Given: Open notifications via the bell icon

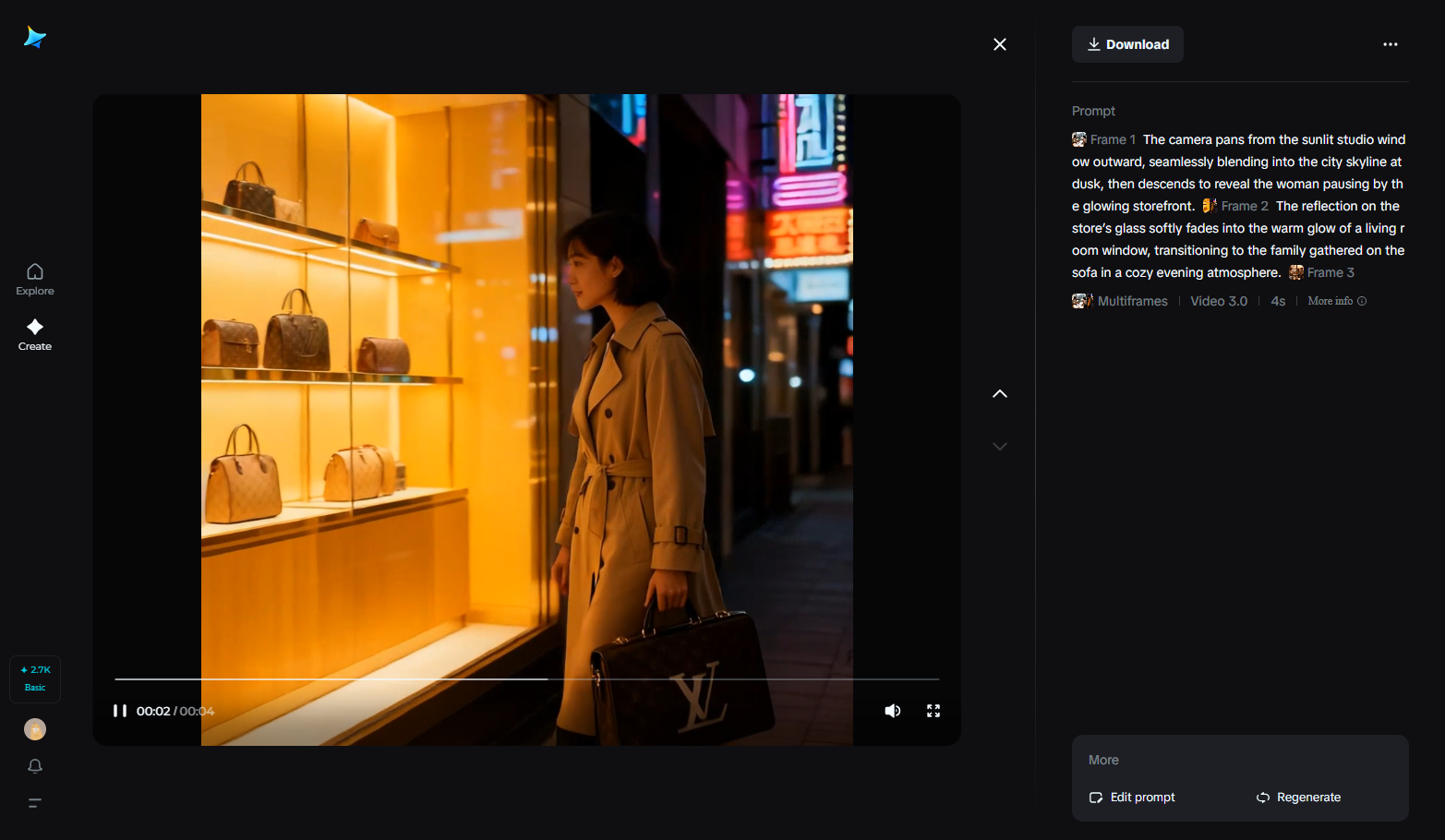Looking at the screenshot, I should 34,766.
